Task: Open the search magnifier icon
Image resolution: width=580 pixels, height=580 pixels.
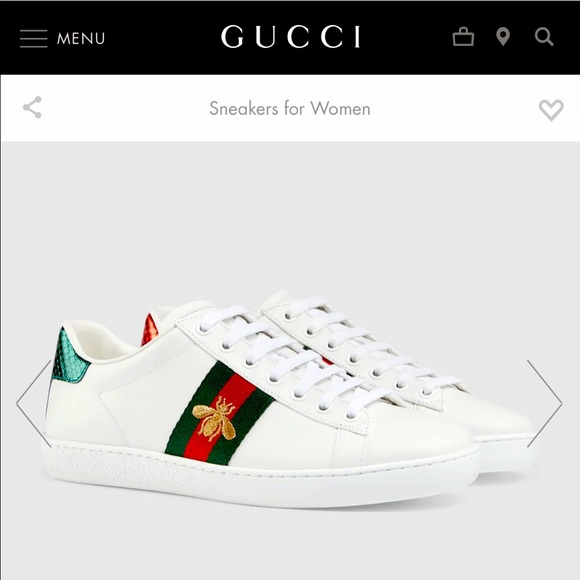Action: [544, 37]
